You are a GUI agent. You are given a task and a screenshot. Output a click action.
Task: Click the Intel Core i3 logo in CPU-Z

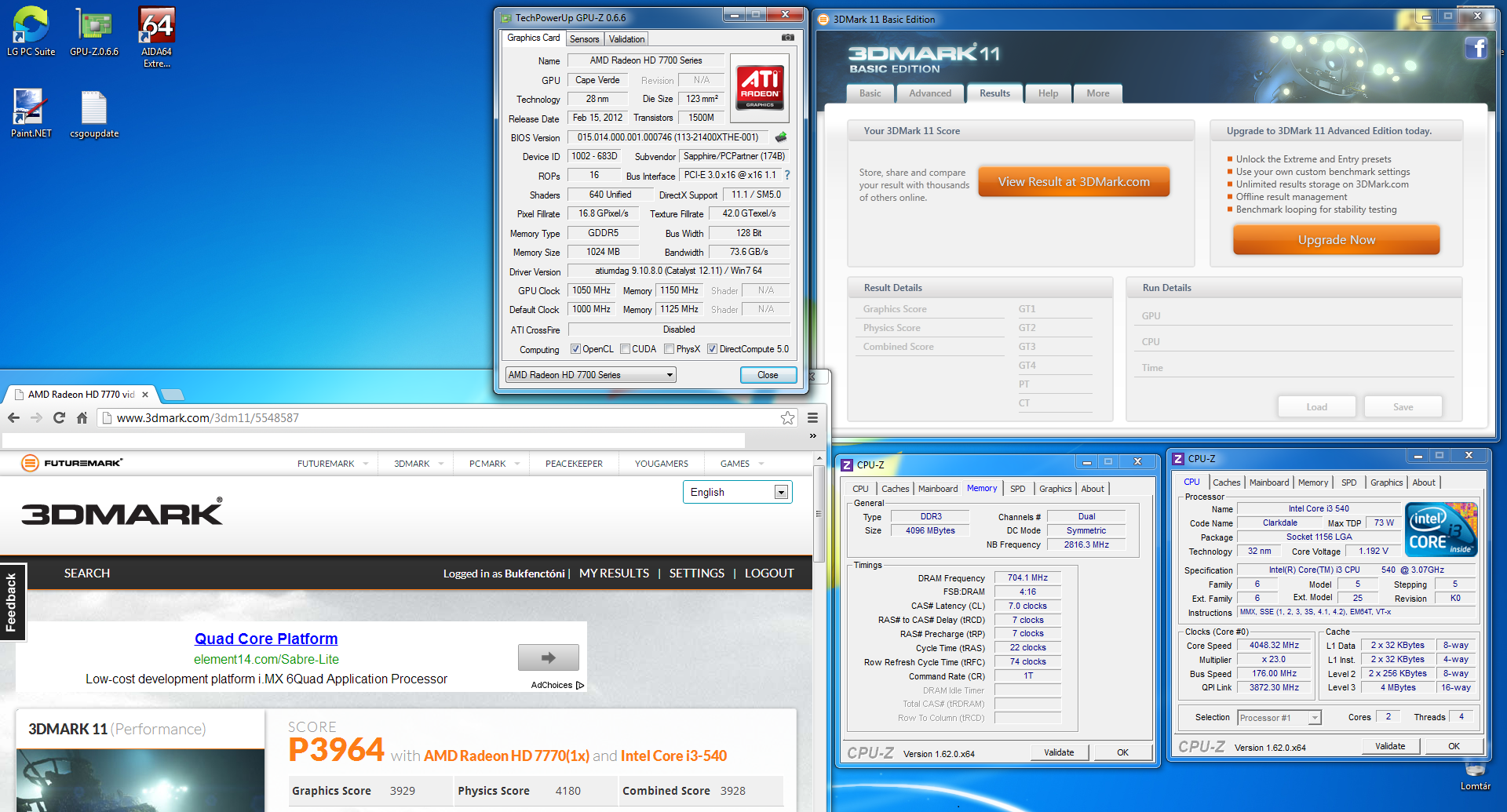1443,530
